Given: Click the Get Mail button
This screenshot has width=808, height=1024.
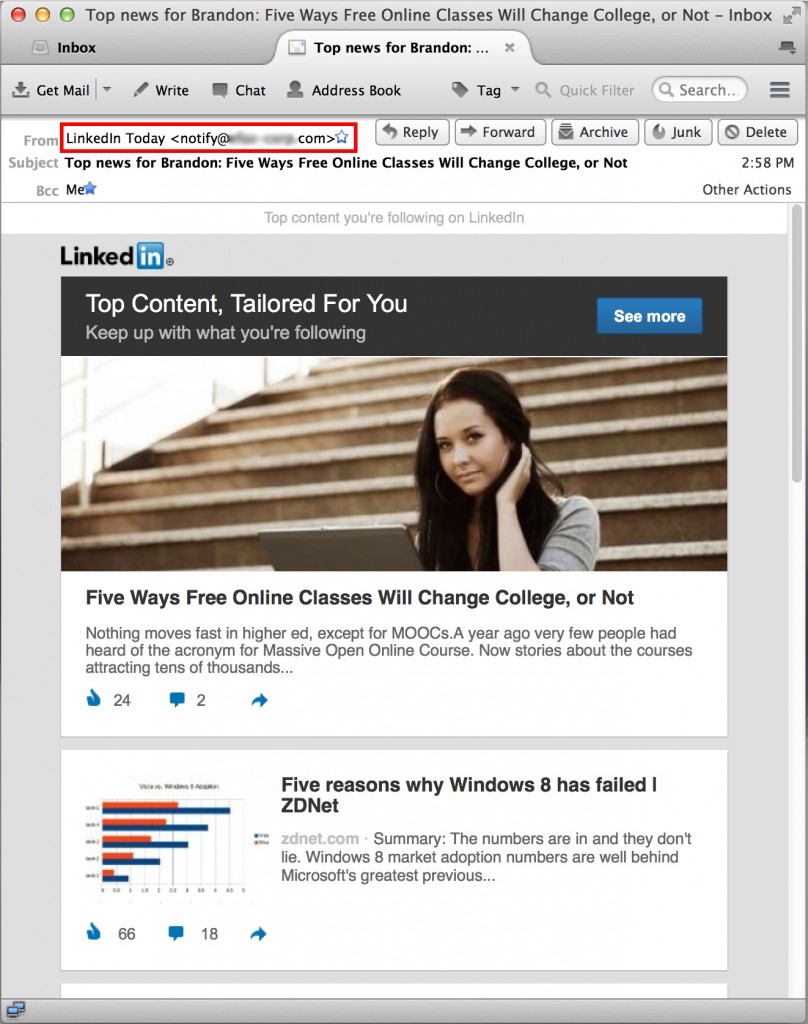Looking at the screenshot, I should pos(51,90).
